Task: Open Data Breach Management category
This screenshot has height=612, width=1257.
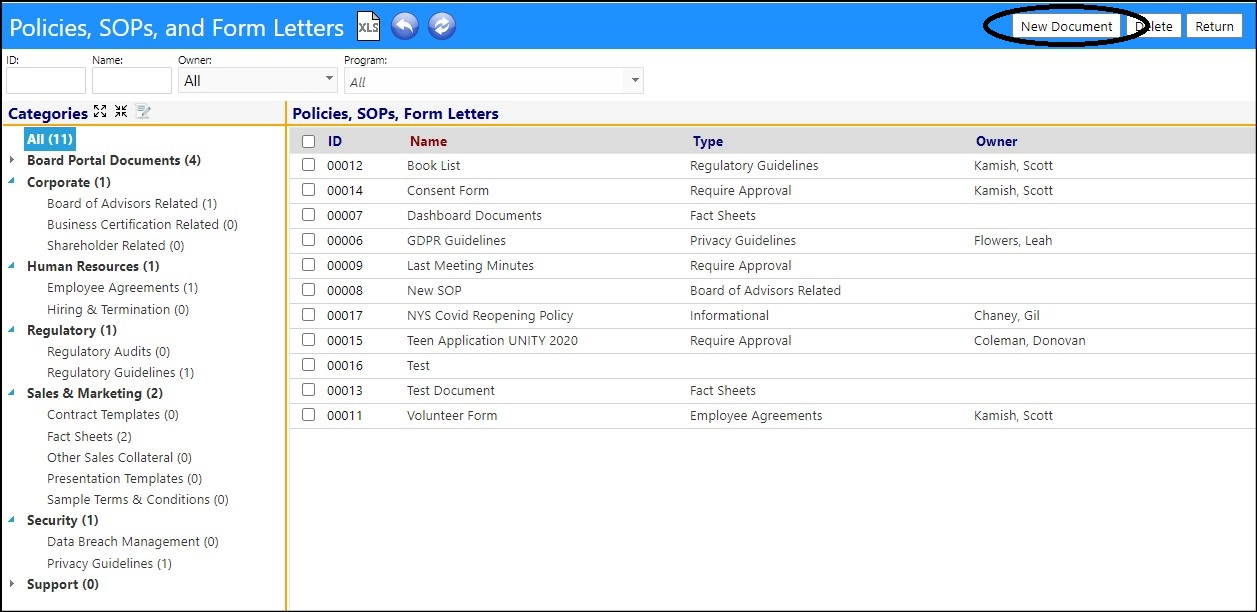Action: tap(133, 541)
